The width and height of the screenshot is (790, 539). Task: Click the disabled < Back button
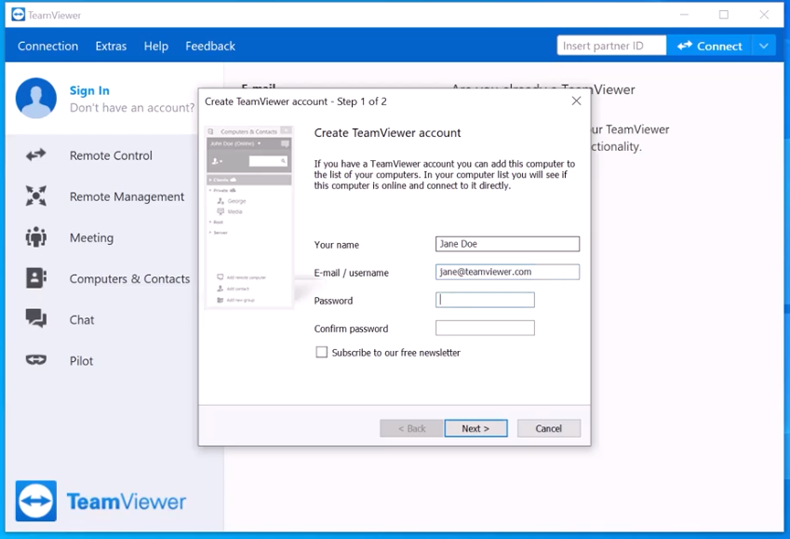(412, 428)
